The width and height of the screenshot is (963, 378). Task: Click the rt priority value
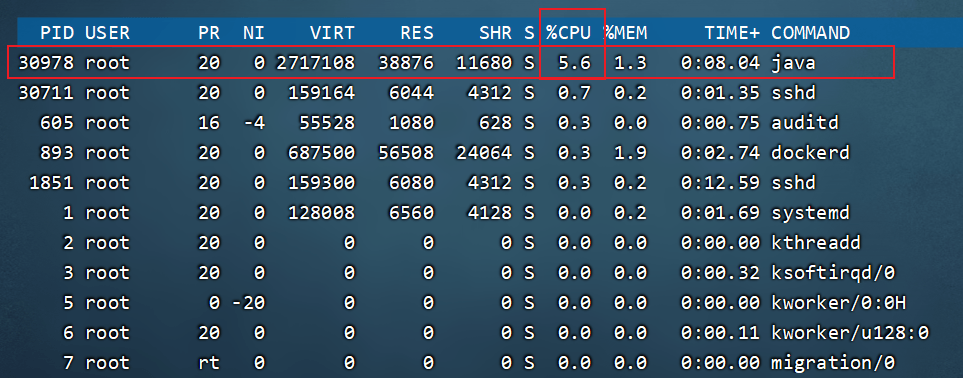209,363
